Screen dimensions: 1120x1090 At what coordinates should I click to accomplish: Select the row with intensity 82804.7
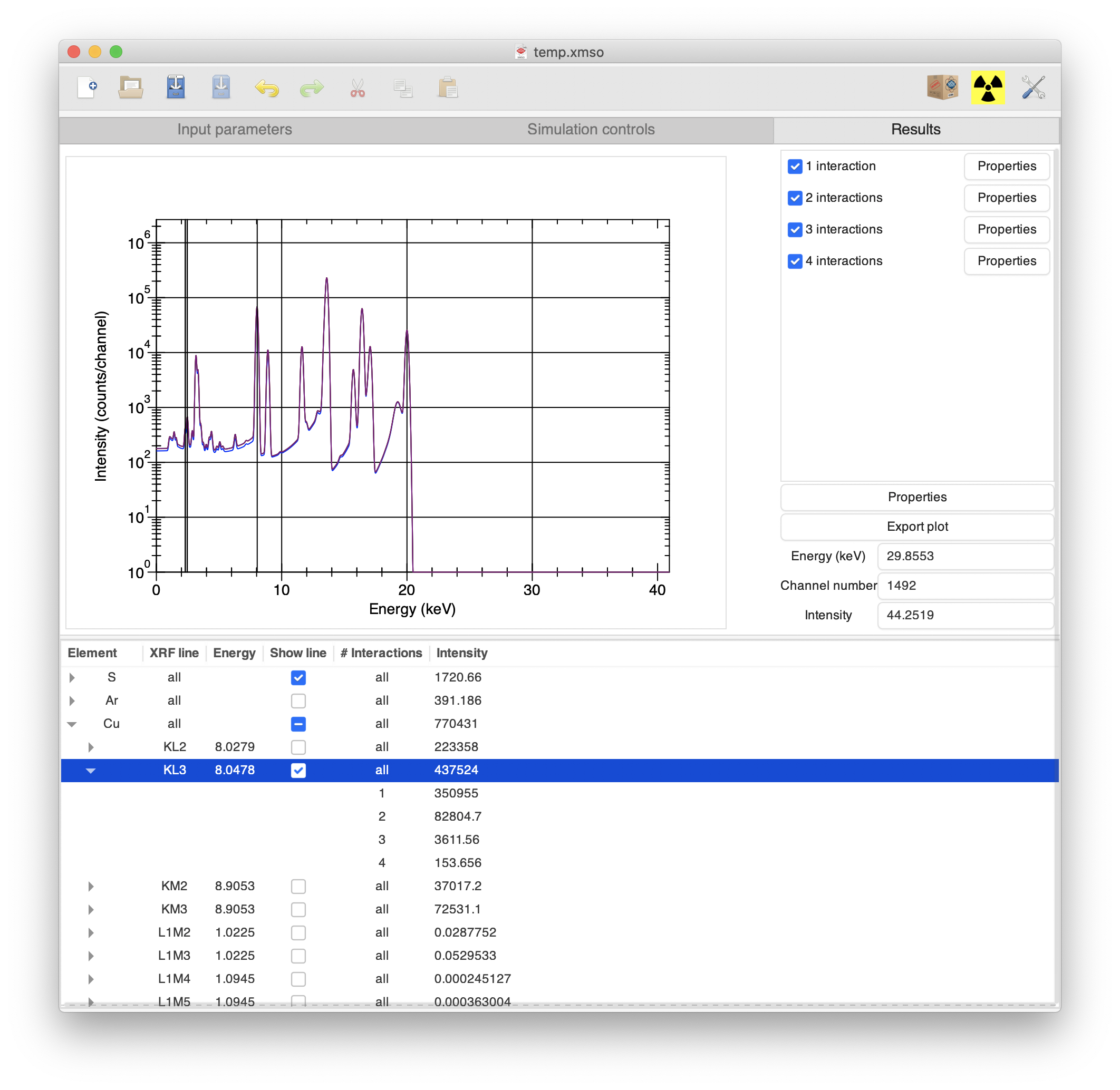(x=559, y=816)
